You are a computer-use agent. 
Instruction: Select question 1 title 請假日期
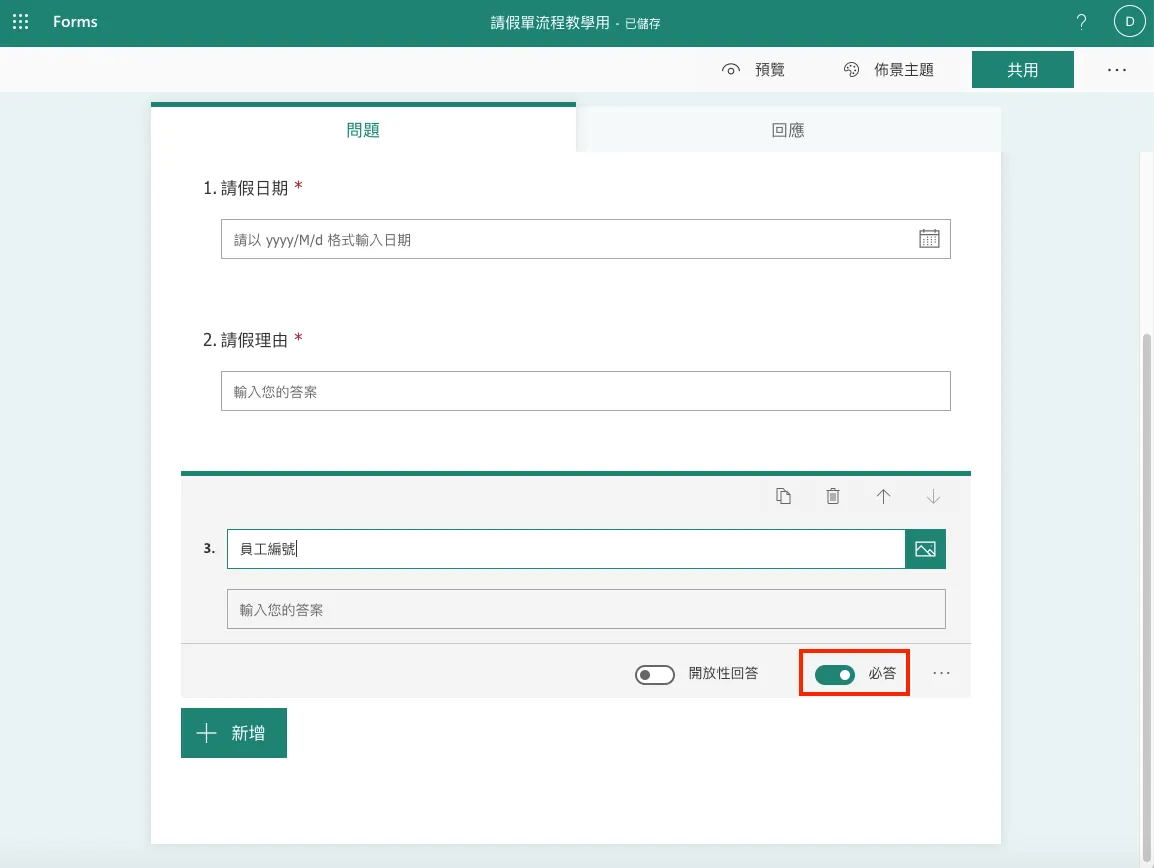[255, 188]
